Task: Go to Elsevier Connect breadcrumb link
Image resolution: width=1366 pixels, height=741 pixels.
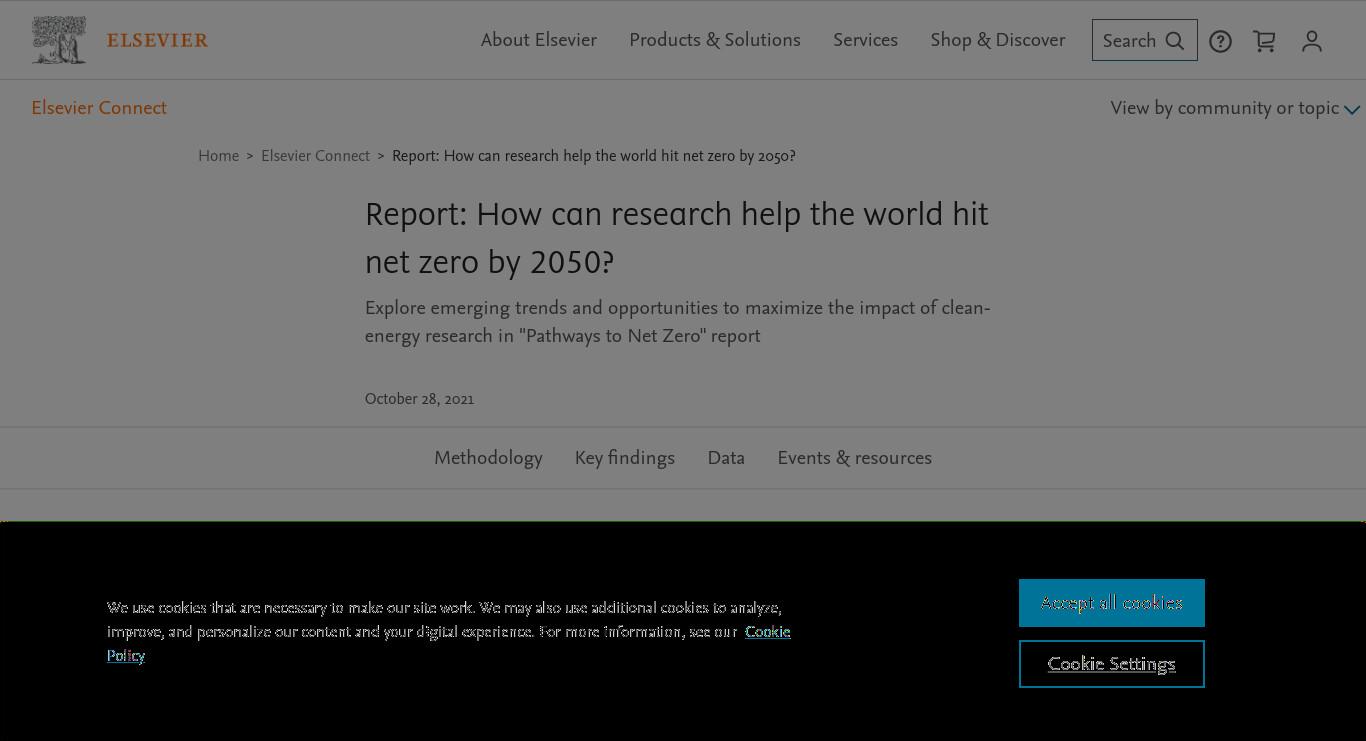Action: tap(315, 156)
